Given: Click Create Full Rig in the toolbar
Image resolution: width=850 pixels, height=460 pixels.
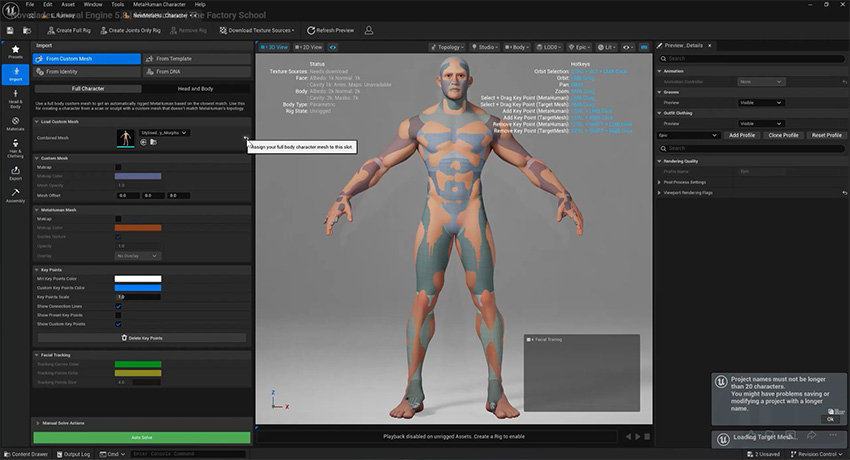Looking at the screenshot, I should pyautogui.click(x=69, y=30).
